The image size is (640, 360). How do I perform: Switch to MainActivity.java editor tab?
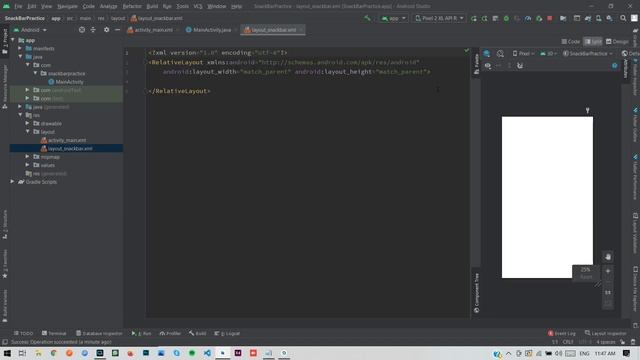(209, 30)
